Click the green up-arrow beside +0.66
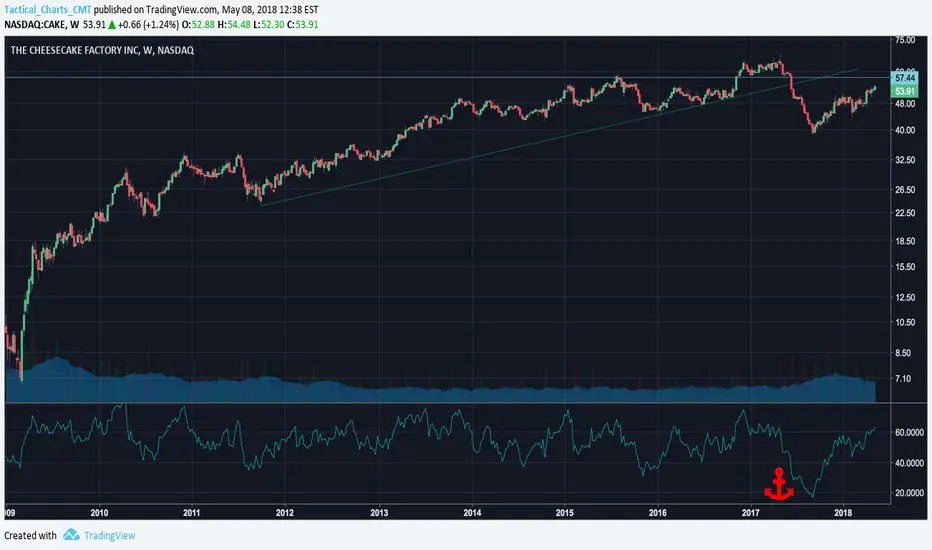 (112, 25)
